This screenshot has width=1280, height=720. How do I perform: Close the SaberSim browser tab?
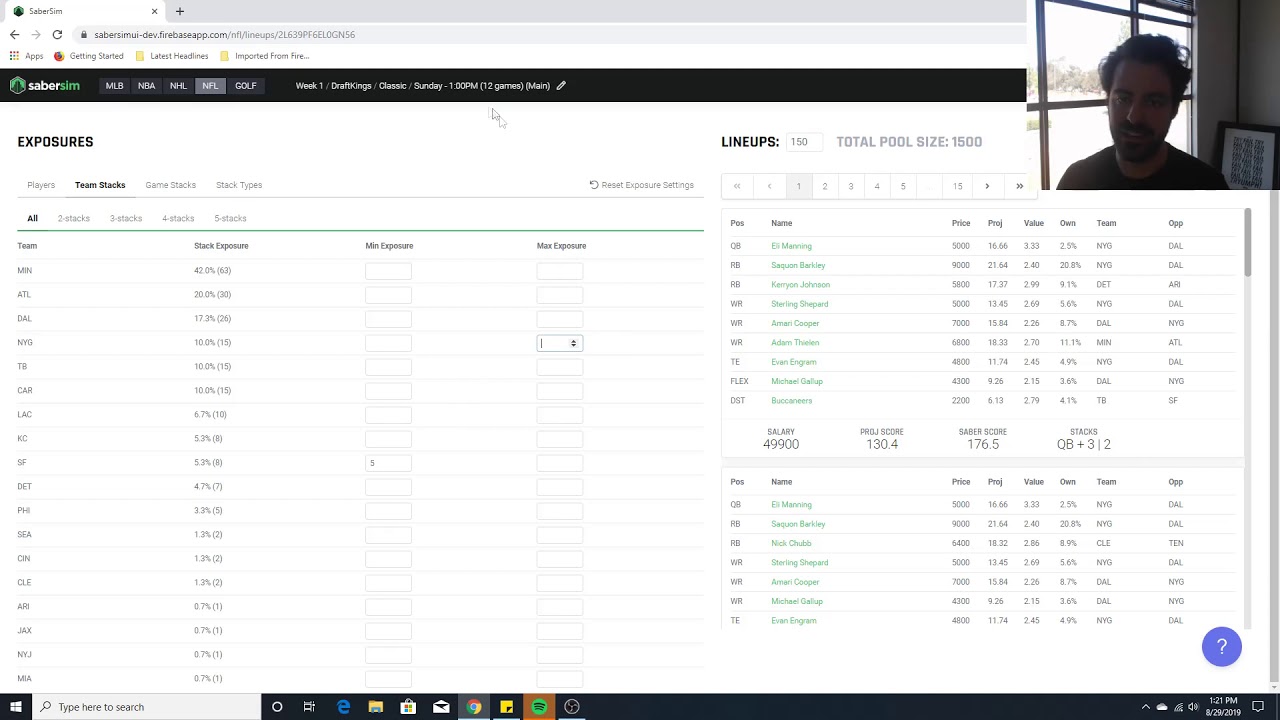tap(154, 11)
